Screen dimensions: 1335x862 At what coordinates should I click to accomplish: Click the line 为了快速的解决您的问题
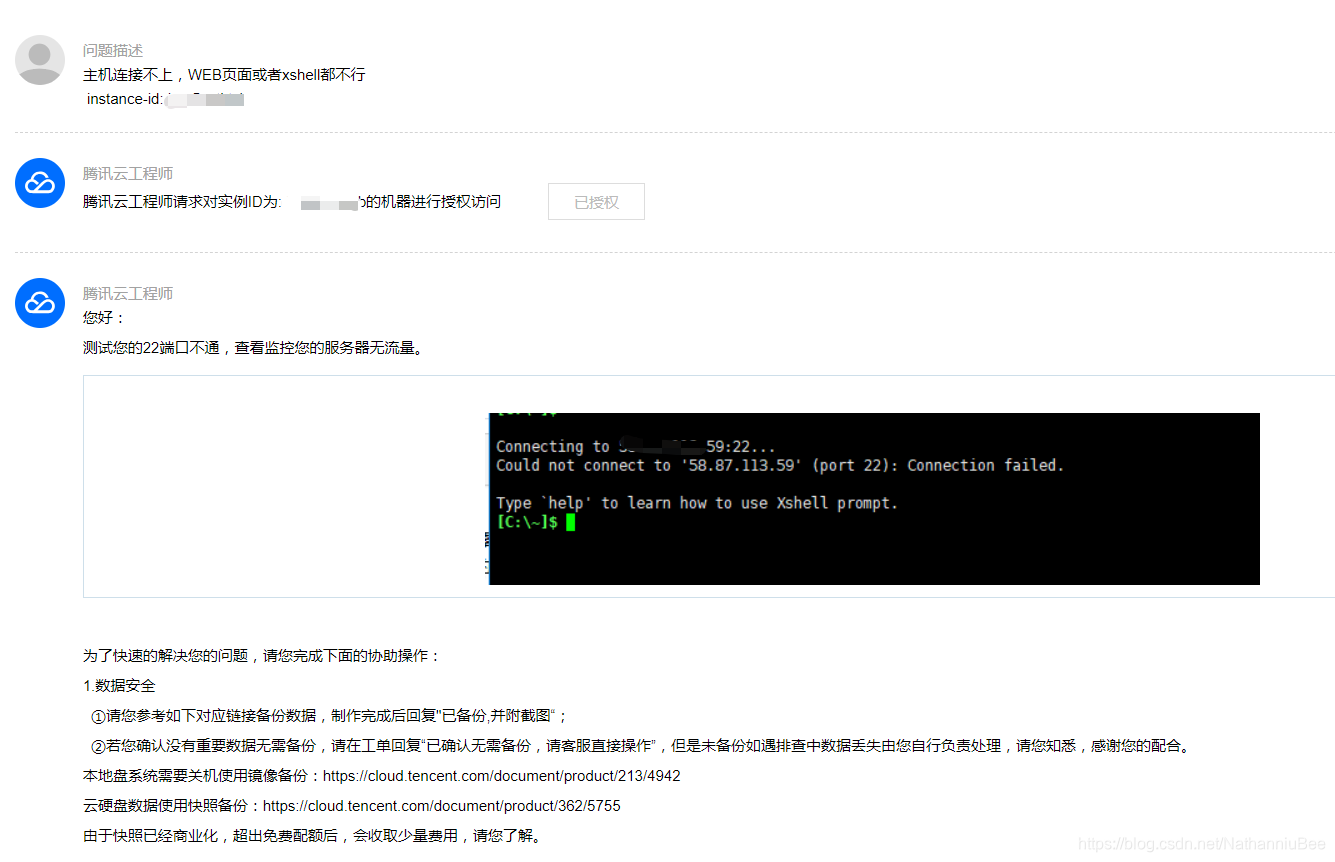coord(262,656)
